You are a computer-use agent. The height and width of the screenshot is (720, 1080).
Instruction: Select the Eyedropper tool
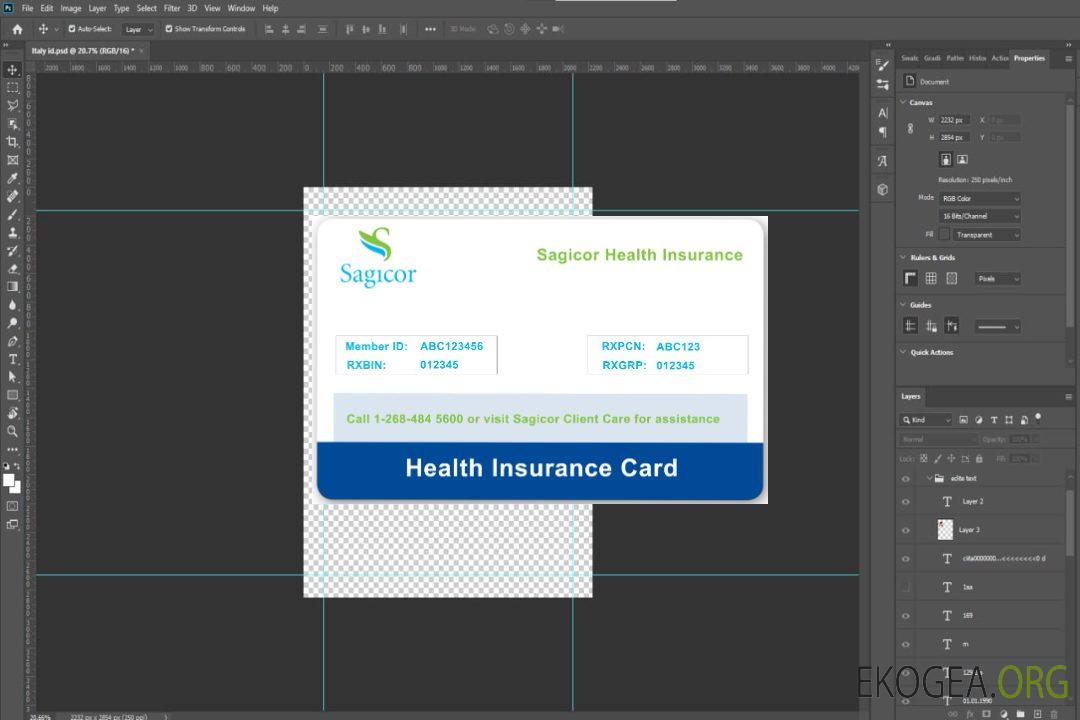12,178
